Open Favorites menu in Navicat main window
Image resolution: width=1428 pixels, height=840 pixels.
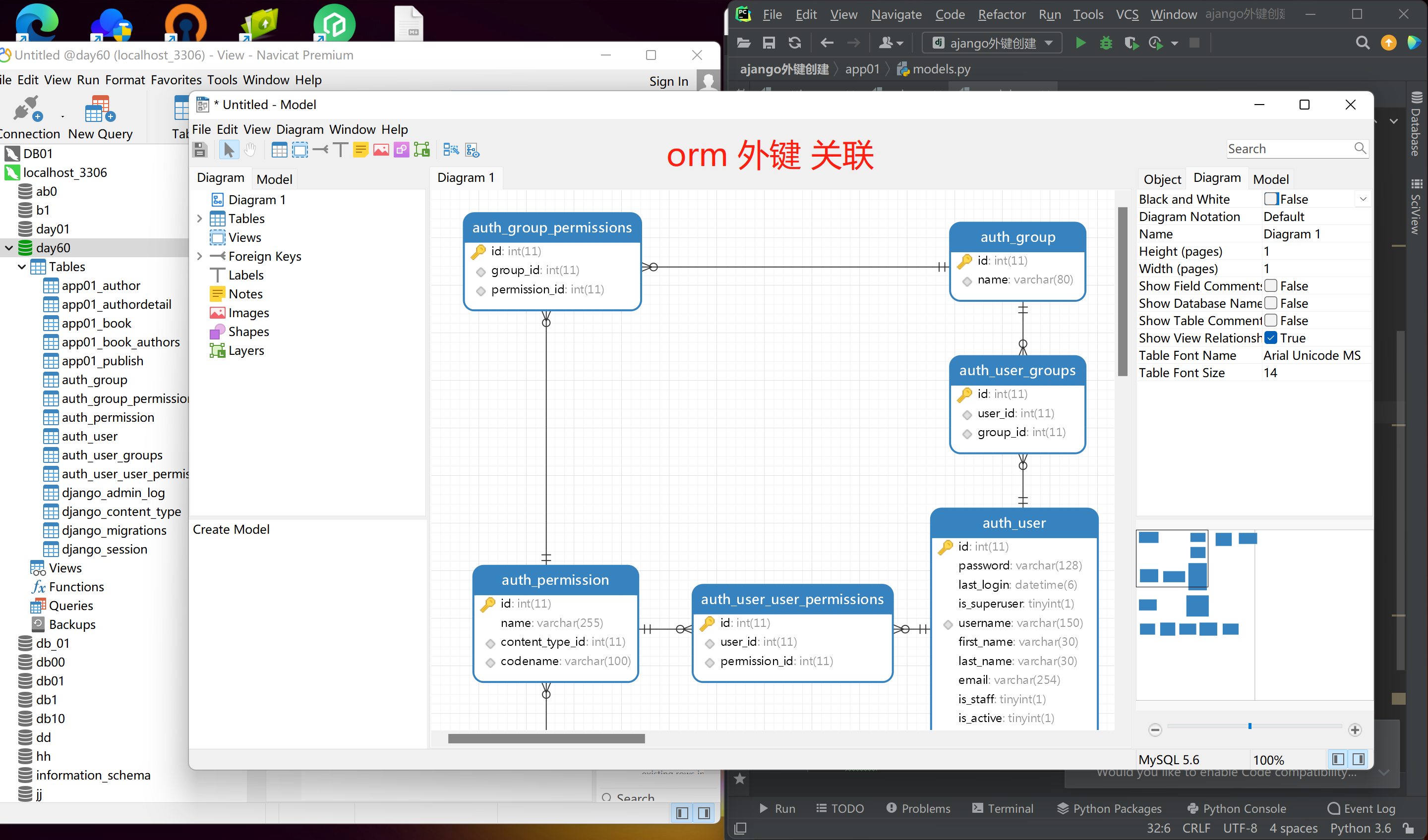176,80
